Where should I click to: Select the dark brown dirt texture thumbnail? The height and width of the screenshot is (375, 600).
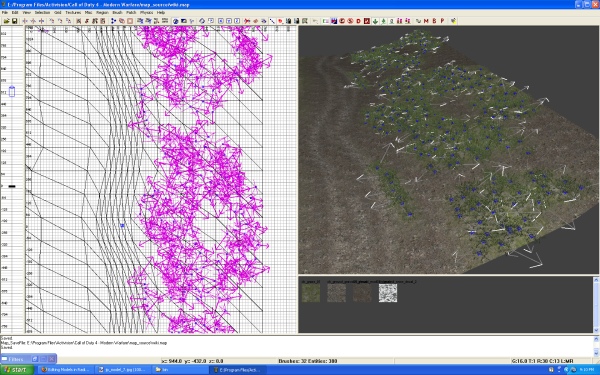click(362, 293)
